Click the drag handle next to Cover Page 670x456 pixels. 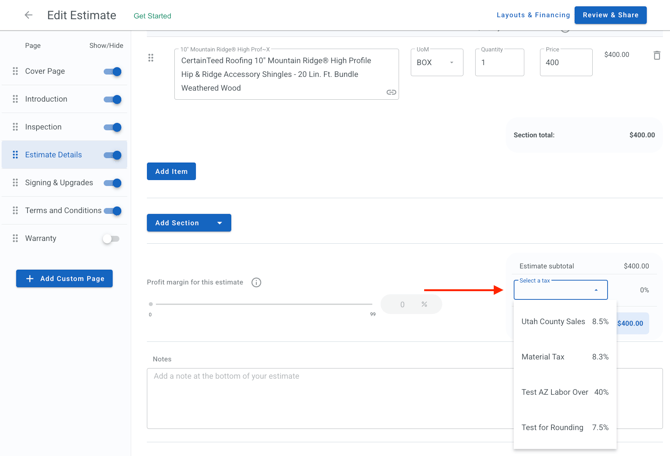coord(15,71)
